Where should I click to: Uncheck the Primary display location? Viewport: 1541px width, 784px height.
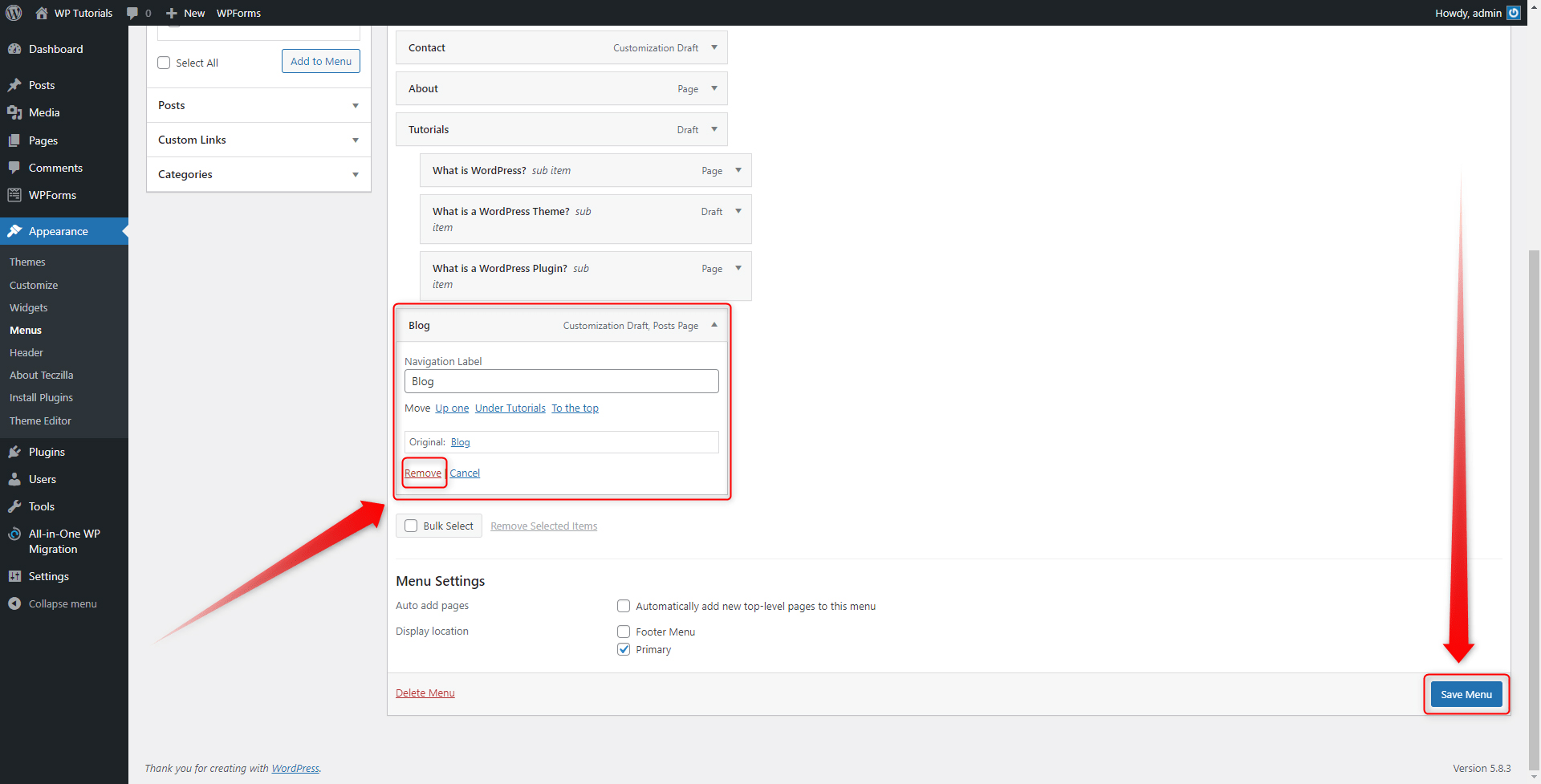click(624, 649)
